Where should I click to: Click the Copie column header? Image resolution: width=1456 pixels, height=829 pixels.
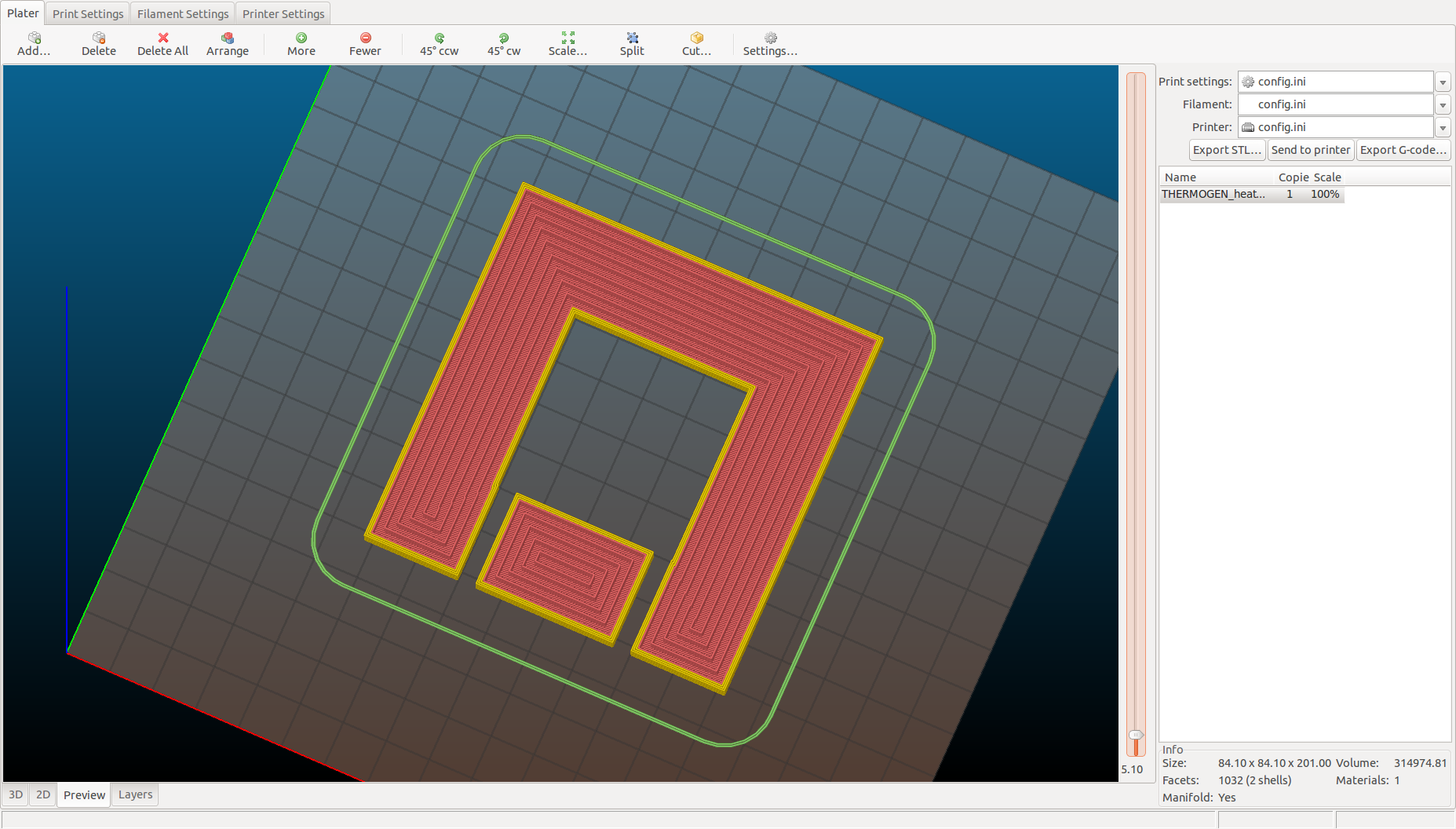[1294, 177]
